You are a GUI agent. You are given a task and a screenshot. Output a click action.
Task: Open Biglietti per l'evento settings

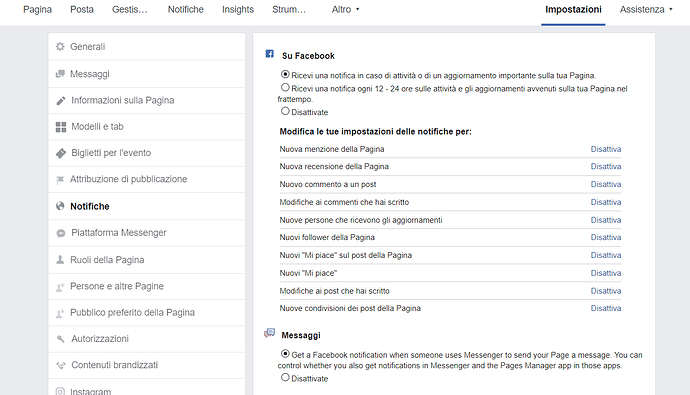147,154
